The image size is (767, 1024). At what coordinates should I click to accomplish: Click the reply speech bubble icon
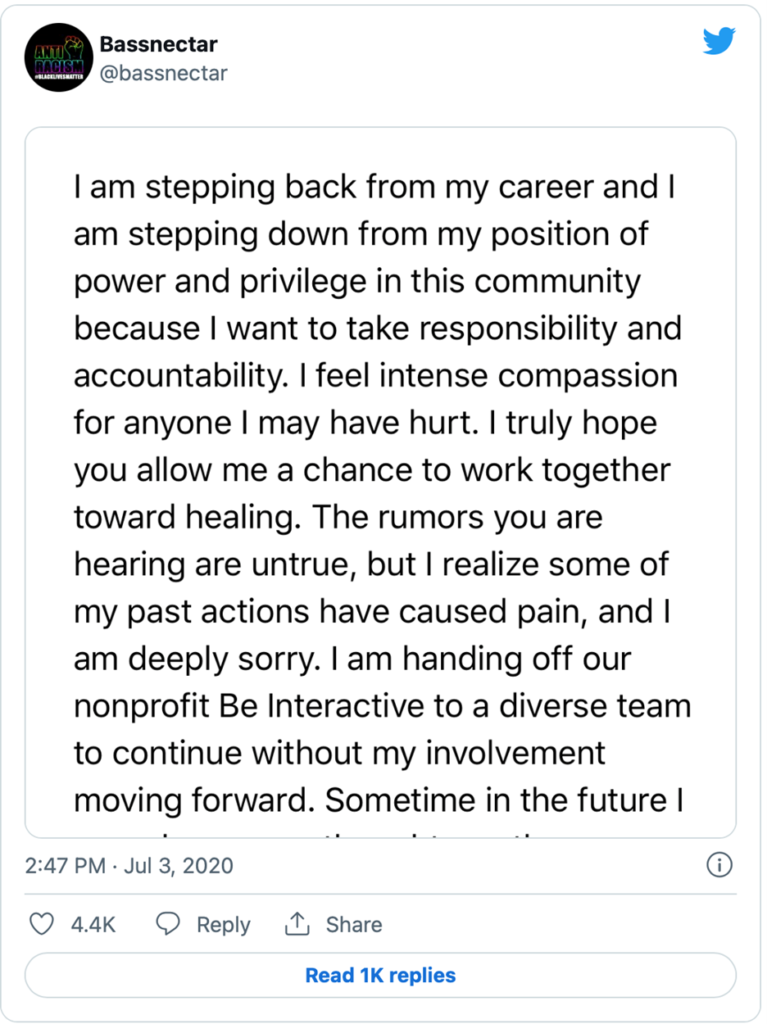coord(168,925)
